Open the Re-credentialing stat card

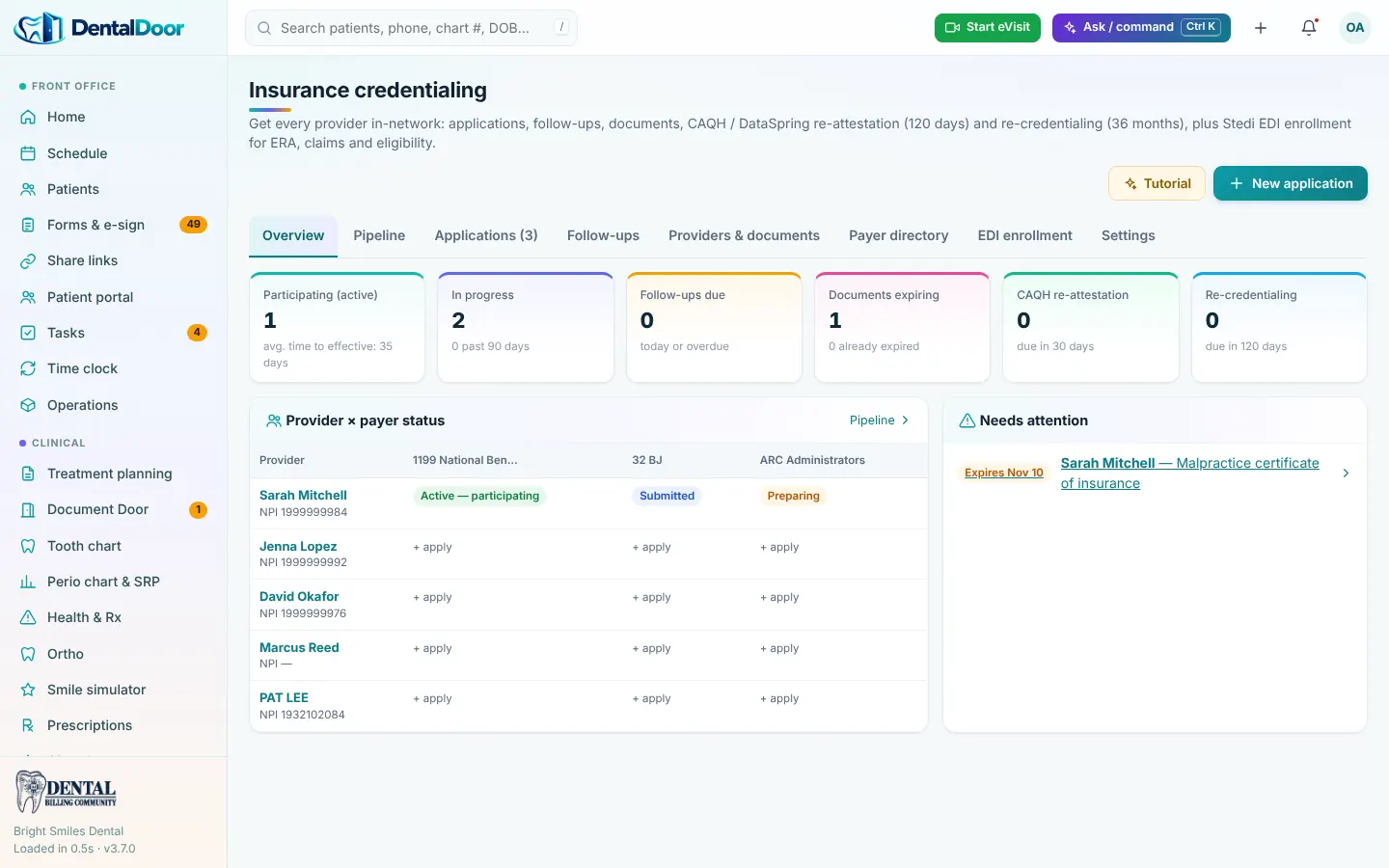(1279, 327)
